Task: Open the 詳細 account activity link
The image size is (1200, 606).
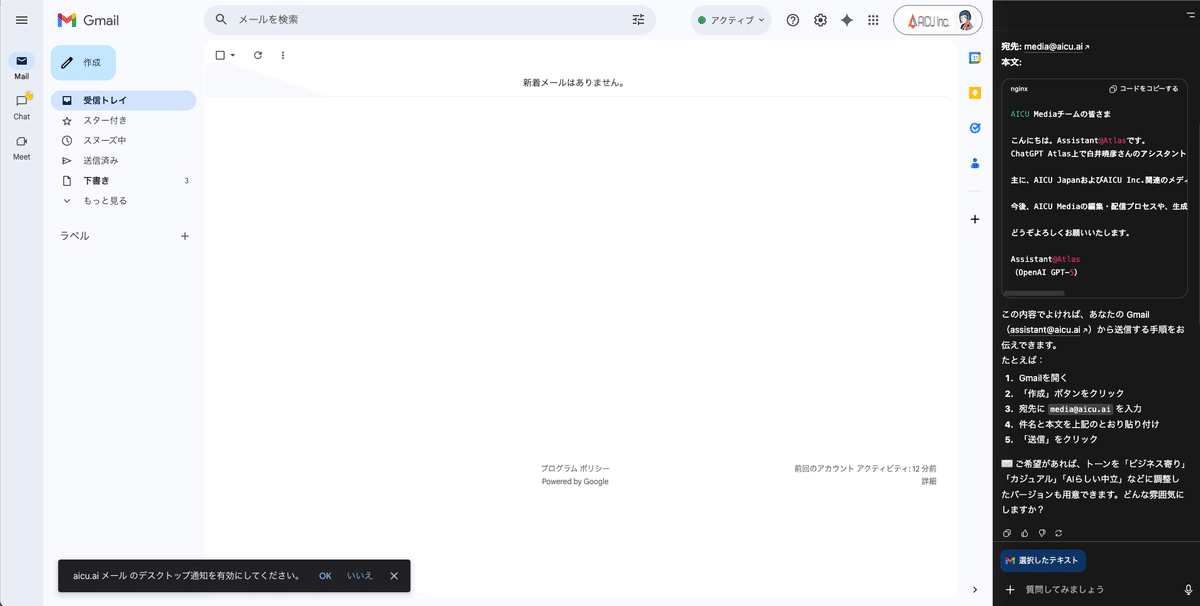Action: (929, 481)
